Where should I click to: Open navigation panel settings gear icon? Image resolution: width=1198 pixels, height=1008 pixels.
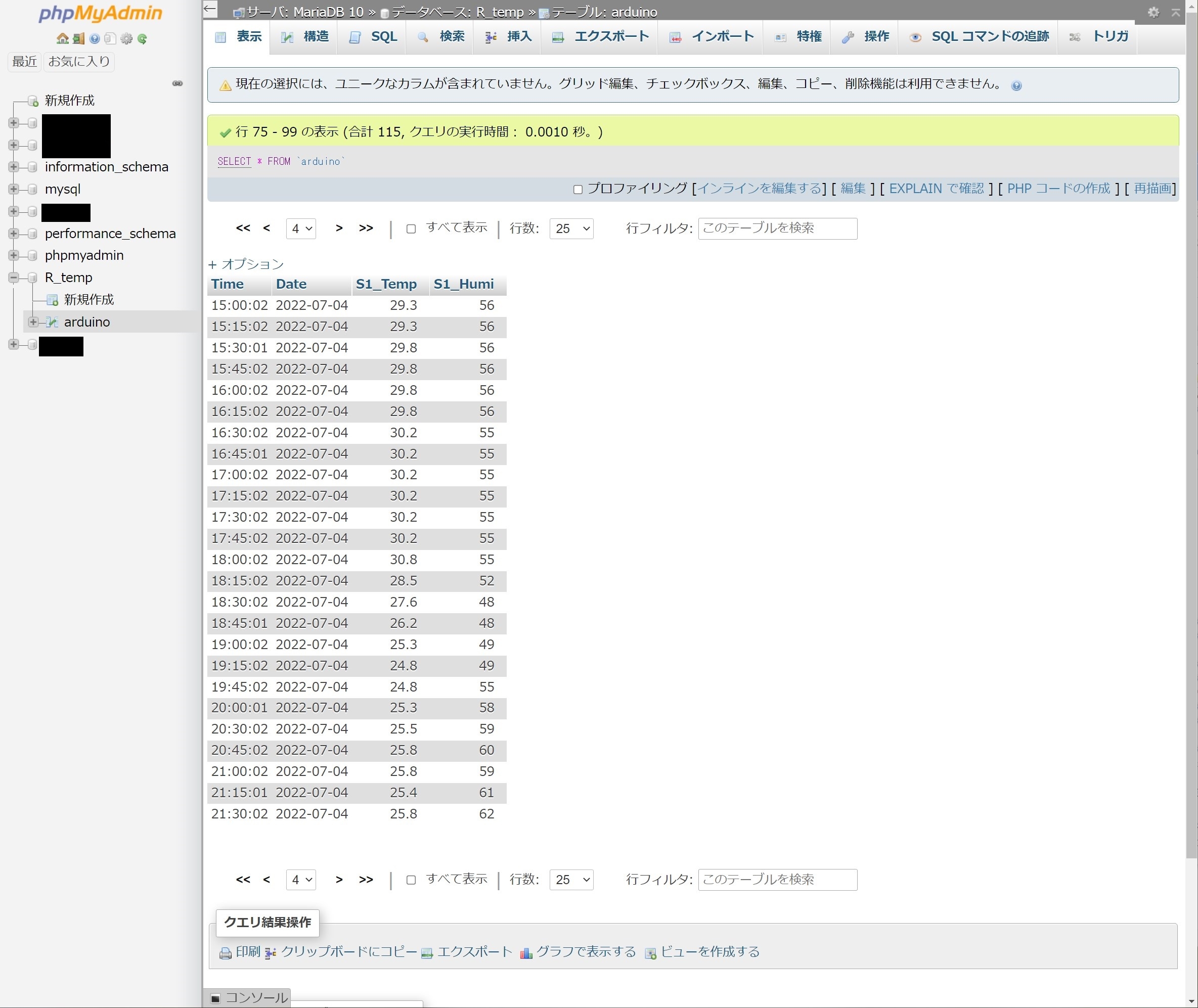(x=126, y=39)
